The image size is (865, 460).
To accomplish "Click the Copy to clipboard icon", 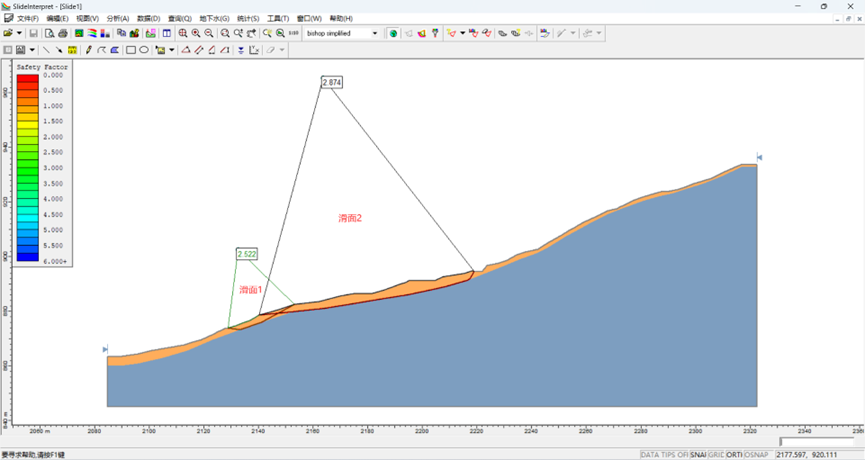I will click(121, 33).
